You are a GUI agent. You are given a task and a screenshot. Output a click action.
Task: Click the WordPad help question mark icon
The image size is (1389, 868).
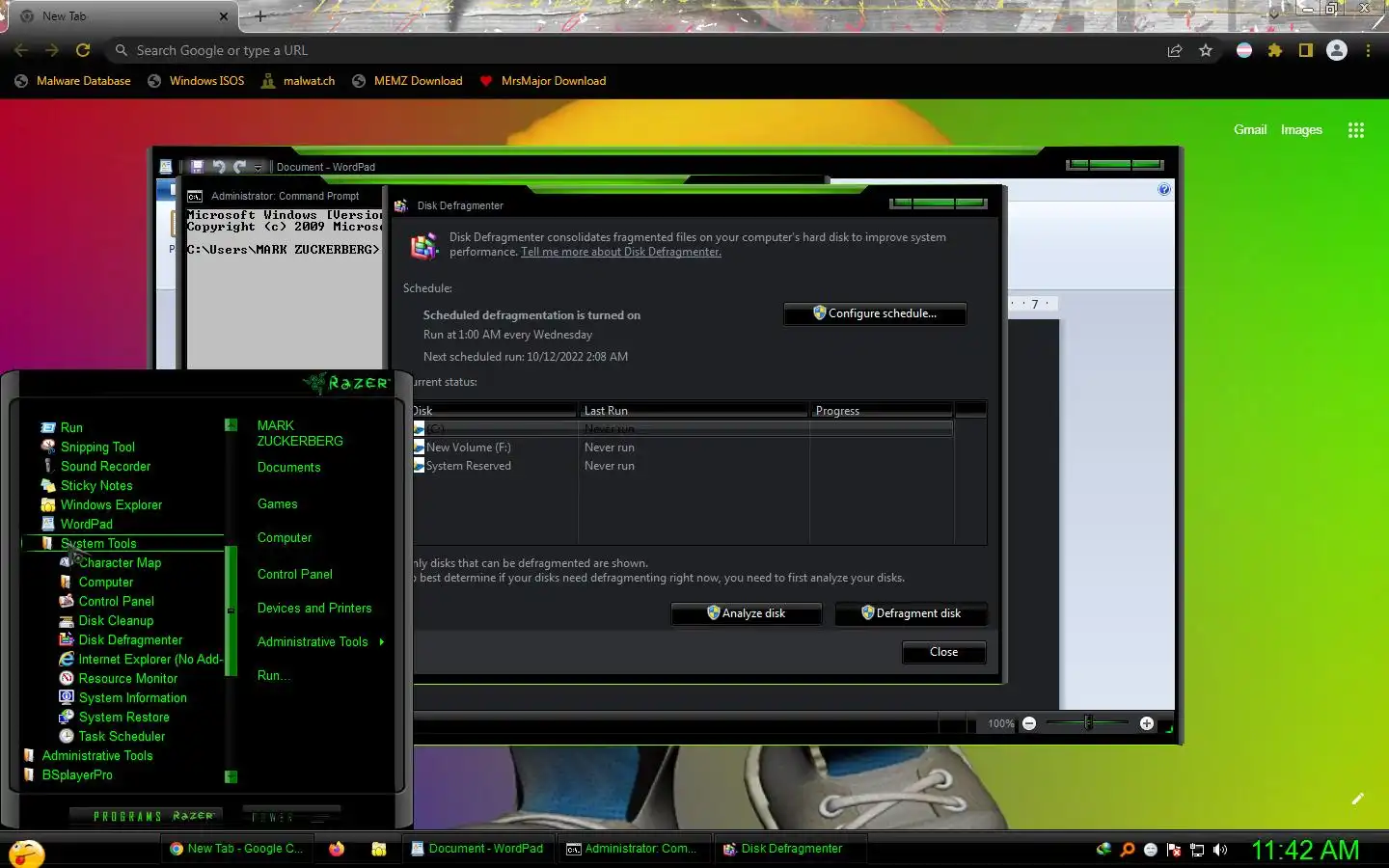(x=1164, y=189)
